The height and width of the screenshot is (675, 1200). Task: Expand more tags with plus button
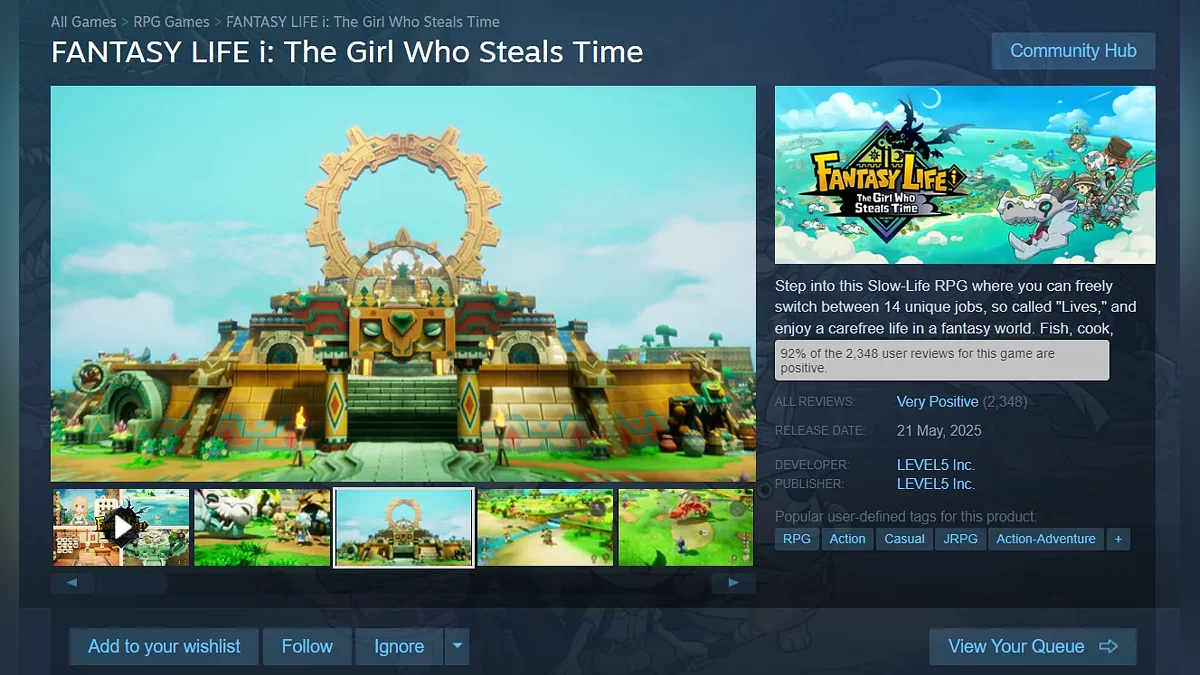tap(1118, 539)
